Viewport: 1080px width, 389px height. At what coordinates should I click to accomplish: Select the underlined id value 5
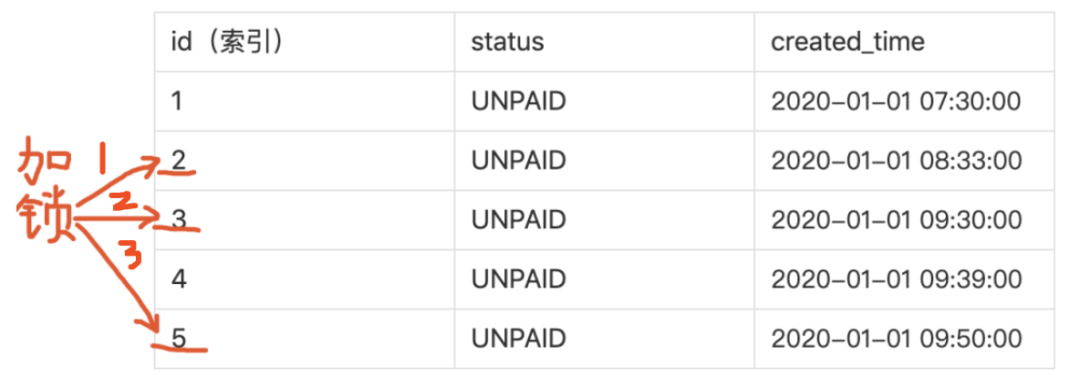(178, 339)
